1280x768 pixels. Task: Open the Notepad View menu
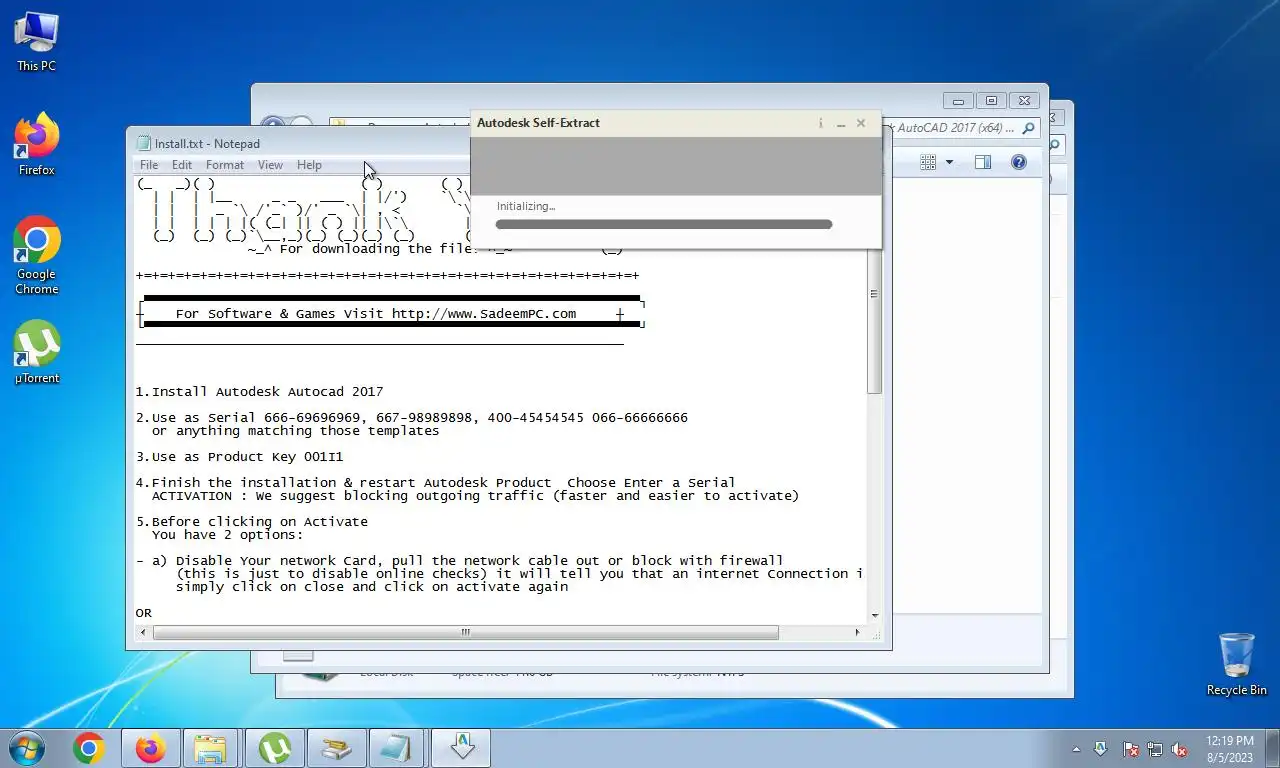pyautogui.click(x=270, y=165)
